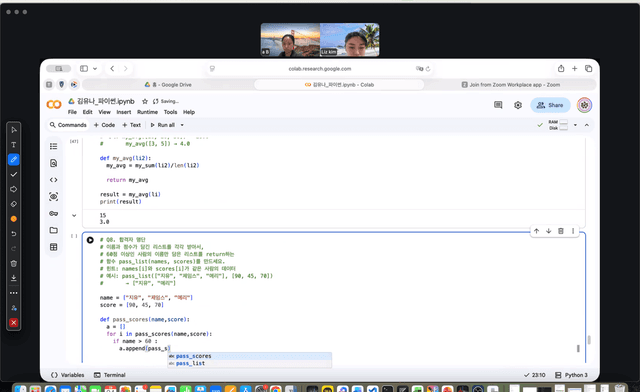Viewport: 640px width, 392px height.
Task: Open the Commands search palette
Action: pyautogui.click(x=68, y=125)
